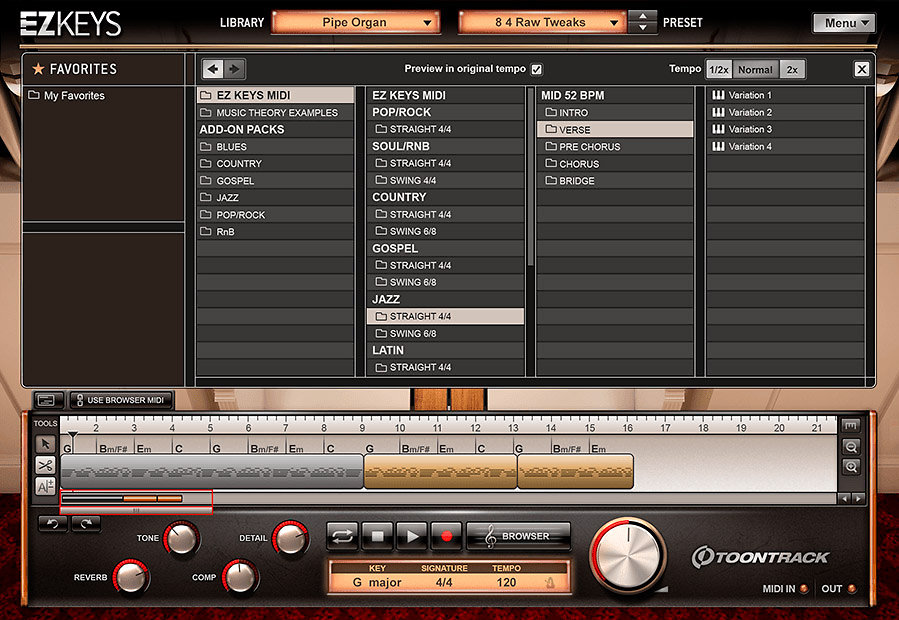Step through presets with arrow stepper

[643, 22]
